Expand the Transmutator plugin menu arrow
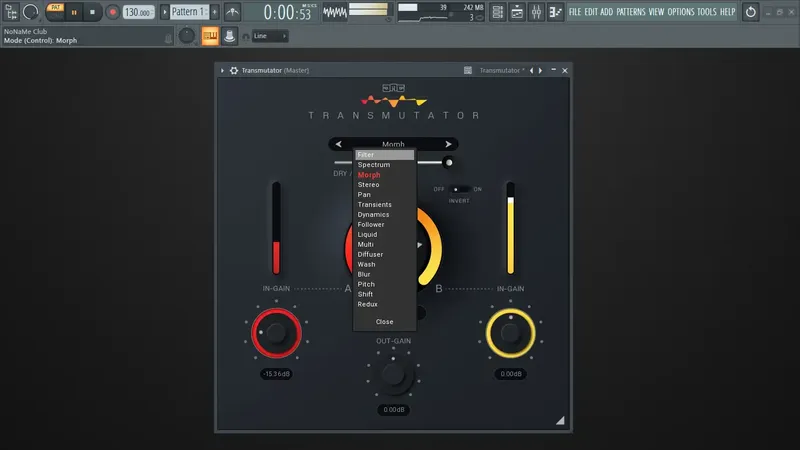This screenshot has height=450, width=800. pos(222,70)
